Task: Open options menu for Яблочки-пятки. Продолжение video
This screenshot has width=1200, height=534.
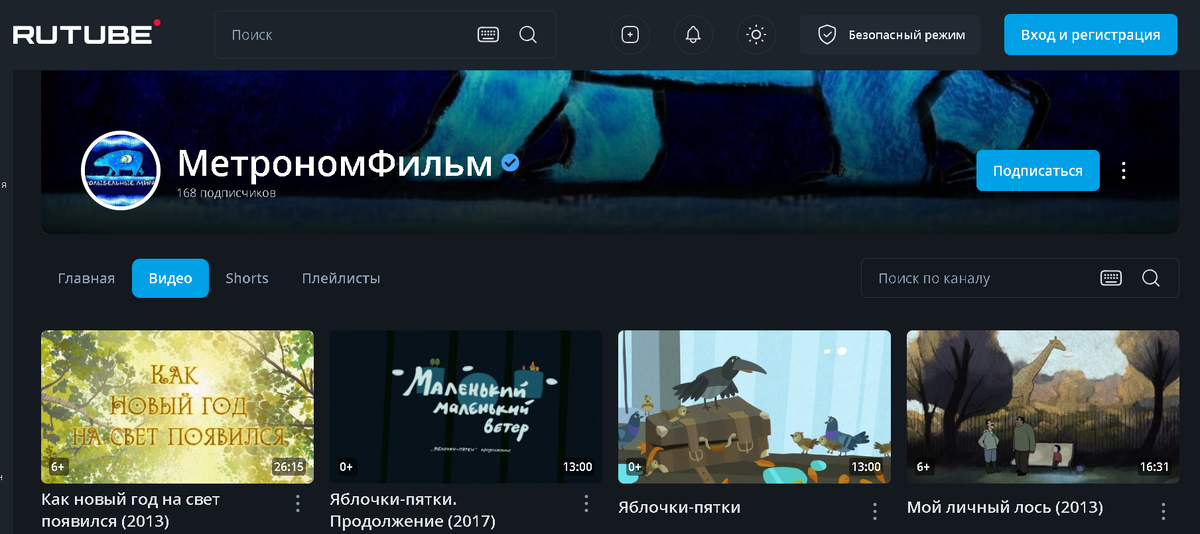Action: tap(586, 504)
